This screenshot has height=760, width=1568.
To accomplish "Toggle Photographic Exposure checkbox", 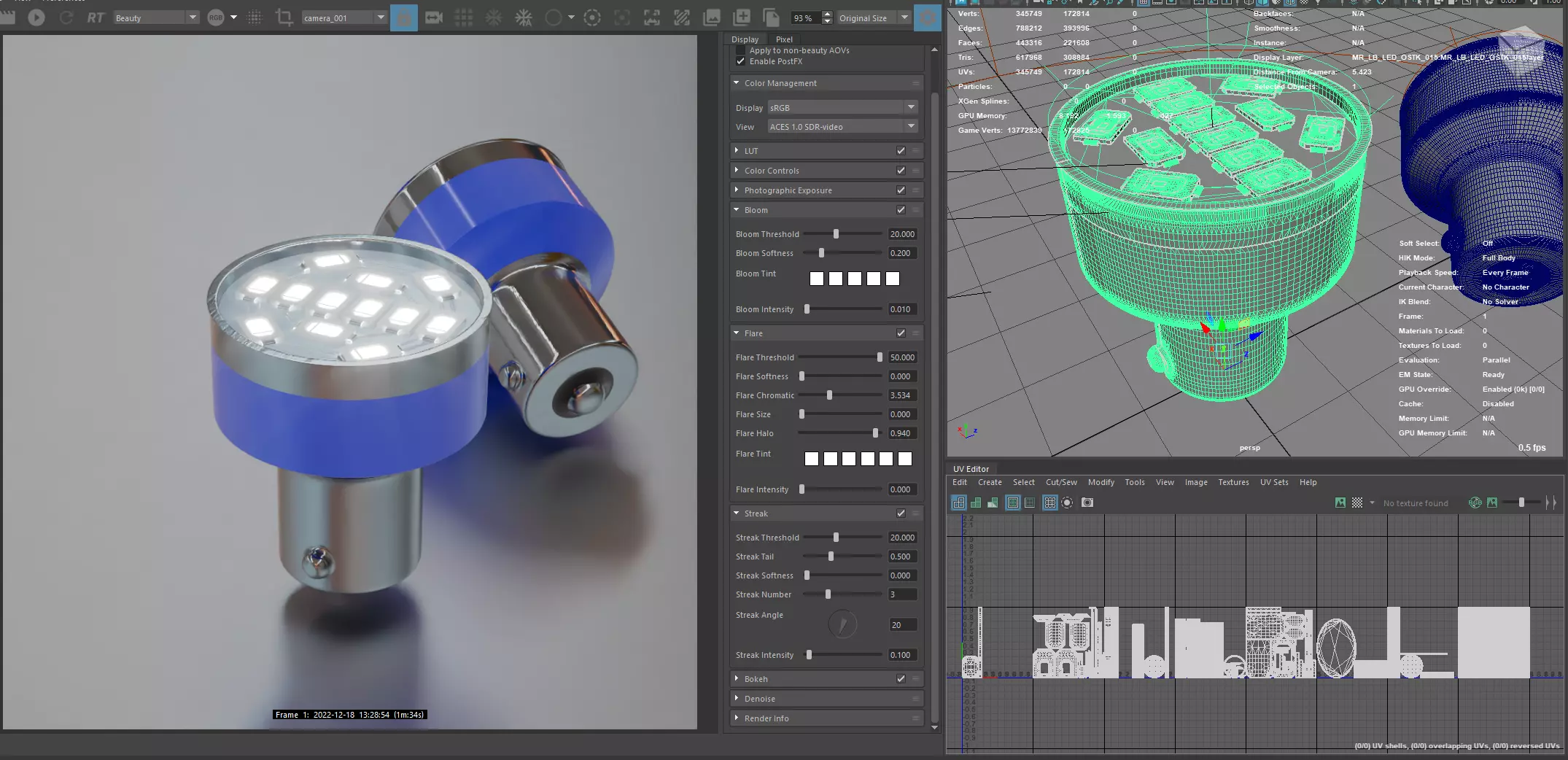I will click(901, 190).
